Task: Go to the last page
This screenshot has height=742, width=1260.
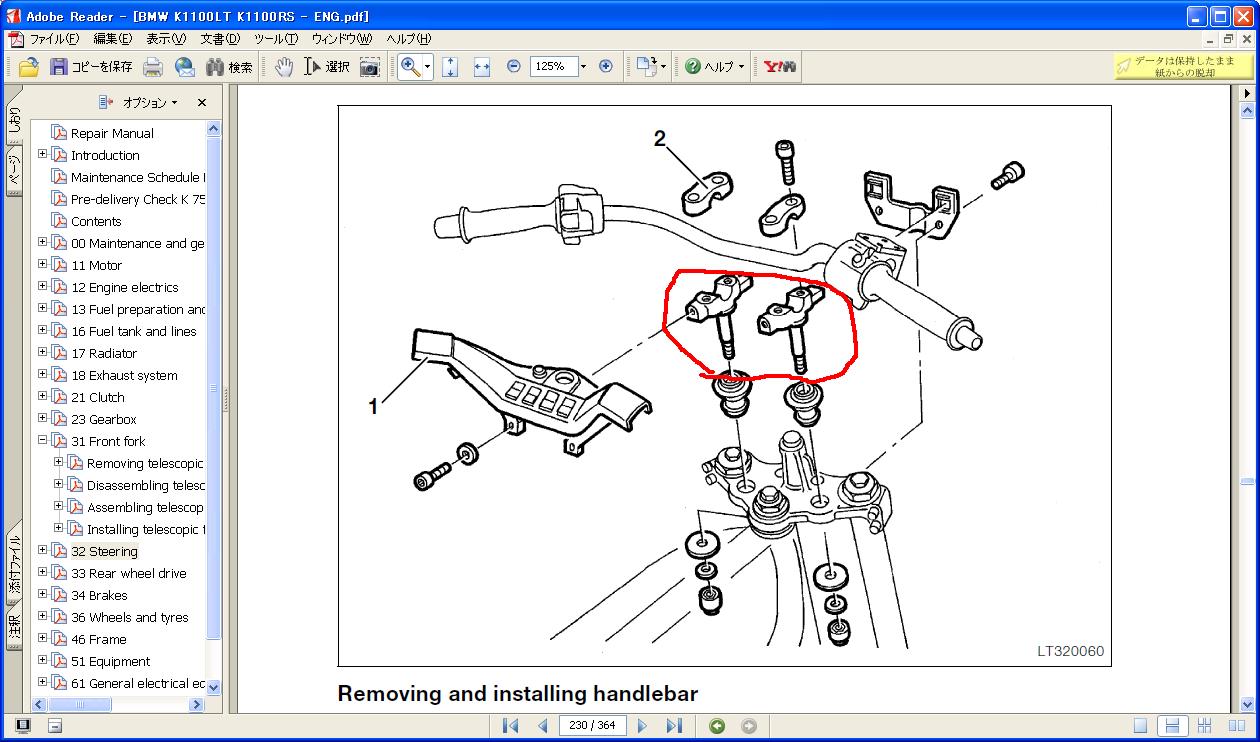Action: [674, 726]
